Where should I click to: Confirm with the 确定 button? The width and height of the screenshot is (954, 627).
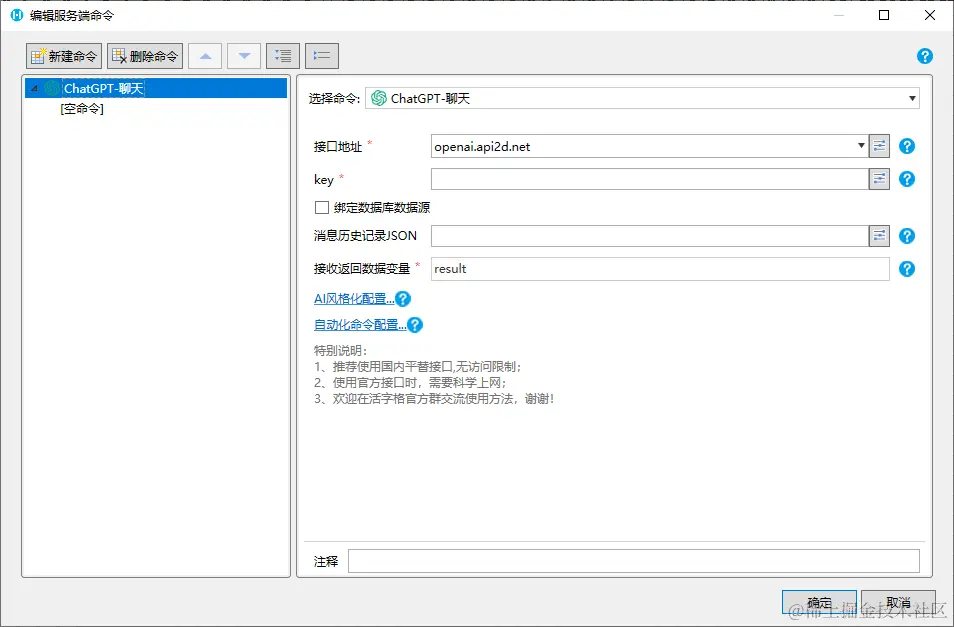click(819, 603)
